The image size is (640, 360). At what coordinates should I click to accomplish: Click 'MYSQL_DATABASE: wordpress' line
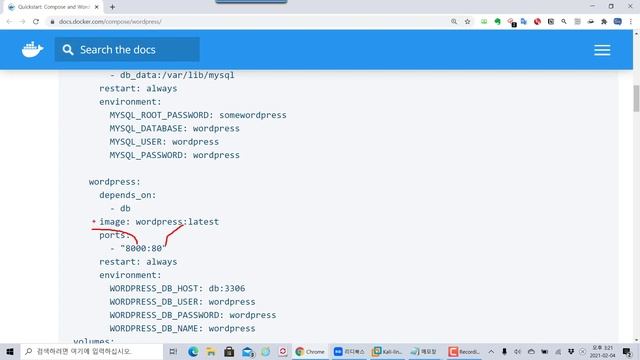175,128
